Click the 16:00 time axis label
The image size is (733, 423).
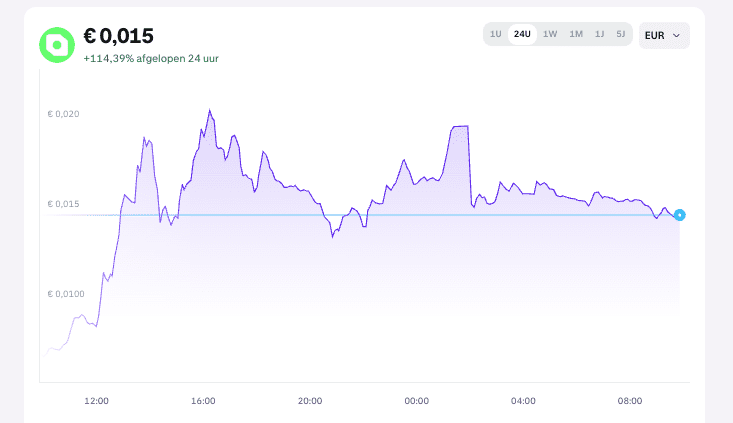tap(203, 401)
